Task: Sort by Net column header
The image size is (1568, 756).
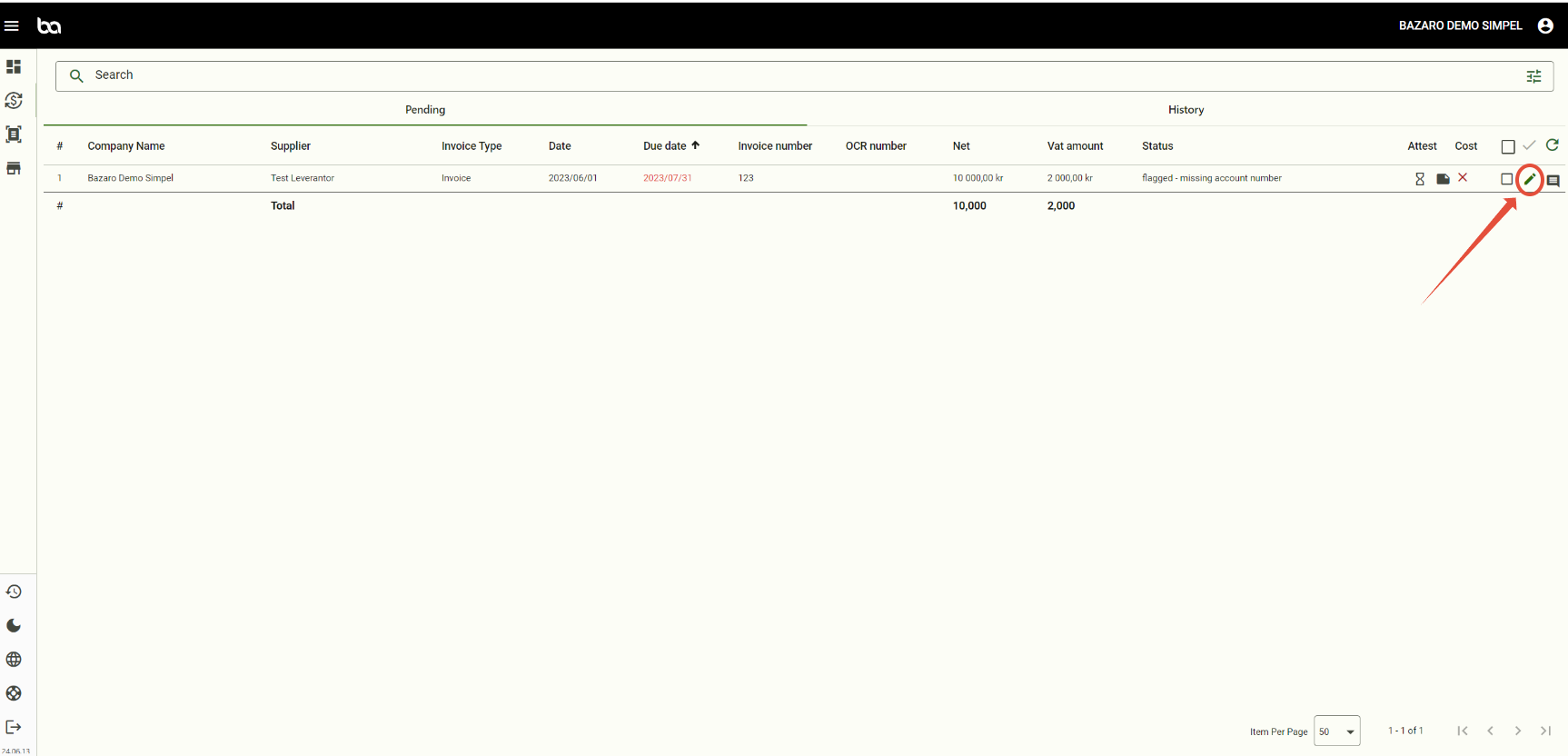Action: 961,146
